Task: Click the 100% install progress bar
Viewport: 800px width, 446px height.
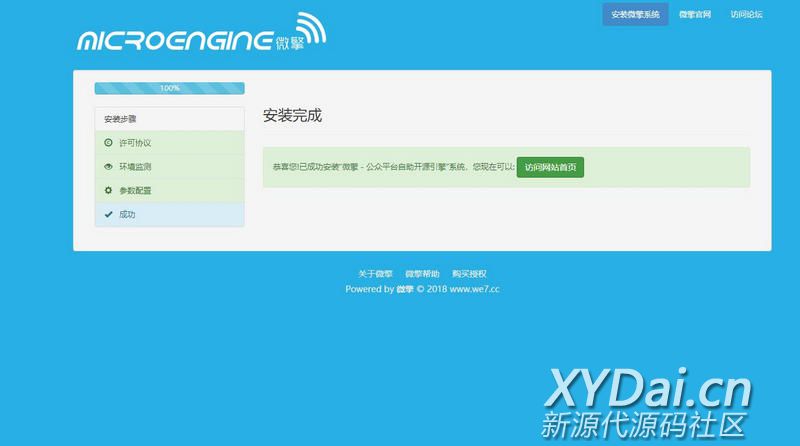Action: pos(169,88)
